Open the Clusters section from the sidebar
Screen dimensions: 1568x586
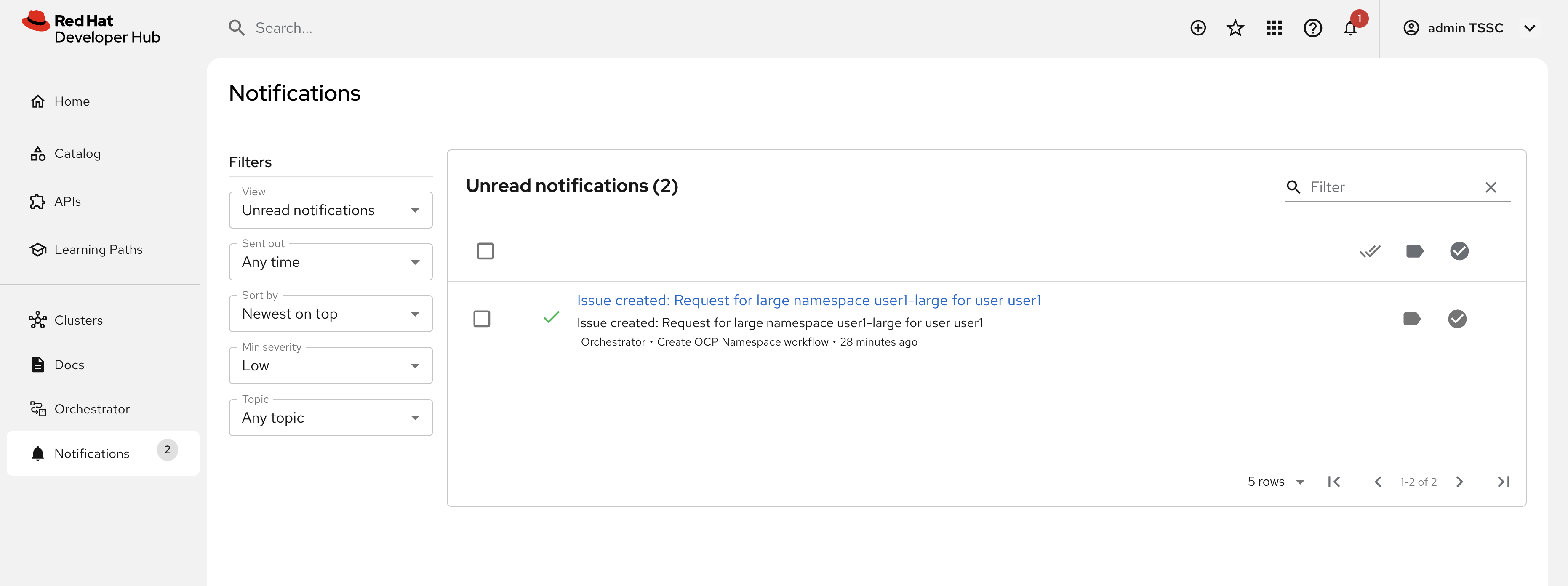click(78, 320)
